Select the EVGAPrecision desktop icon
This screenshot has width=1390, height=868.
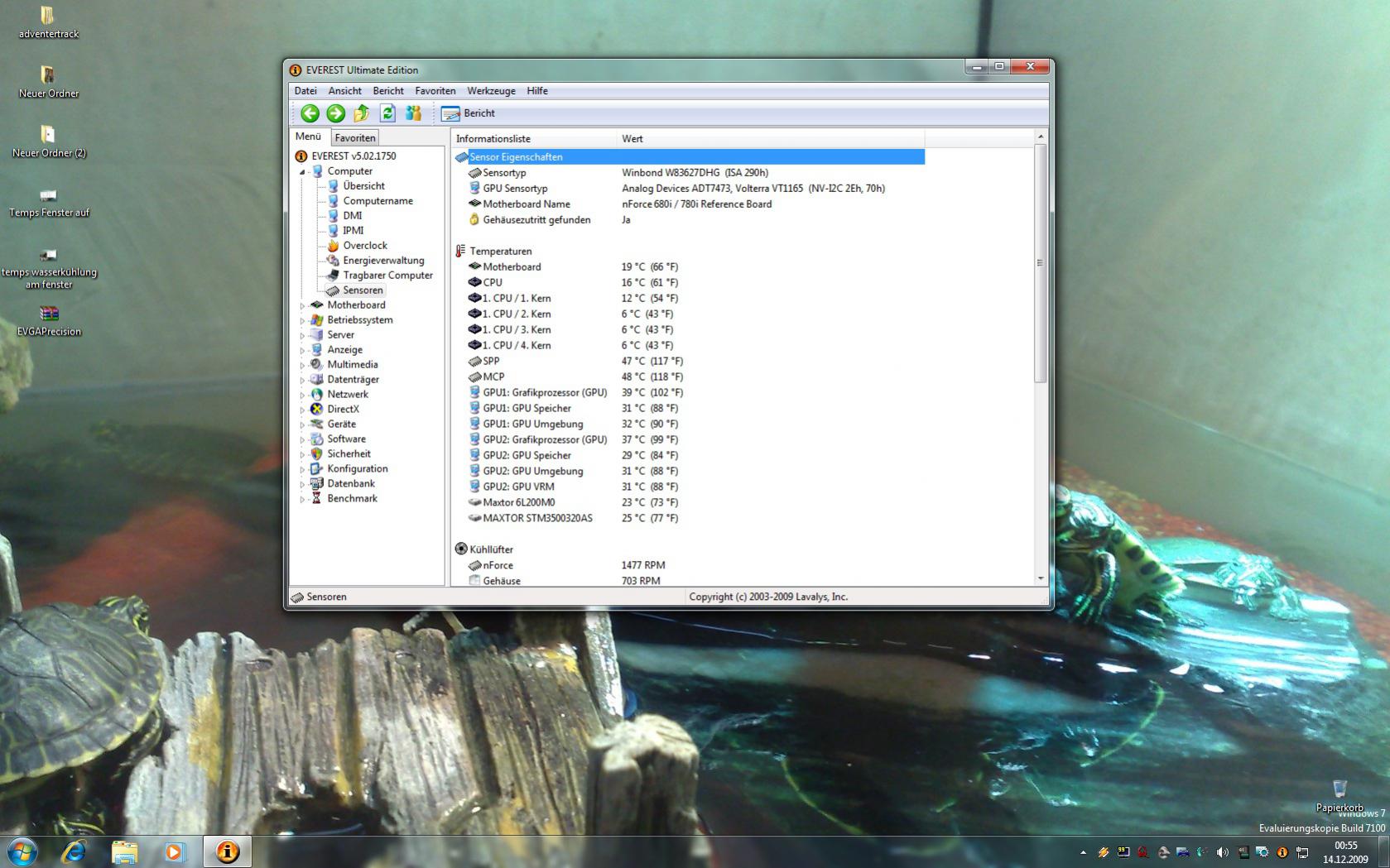point(49,321)
